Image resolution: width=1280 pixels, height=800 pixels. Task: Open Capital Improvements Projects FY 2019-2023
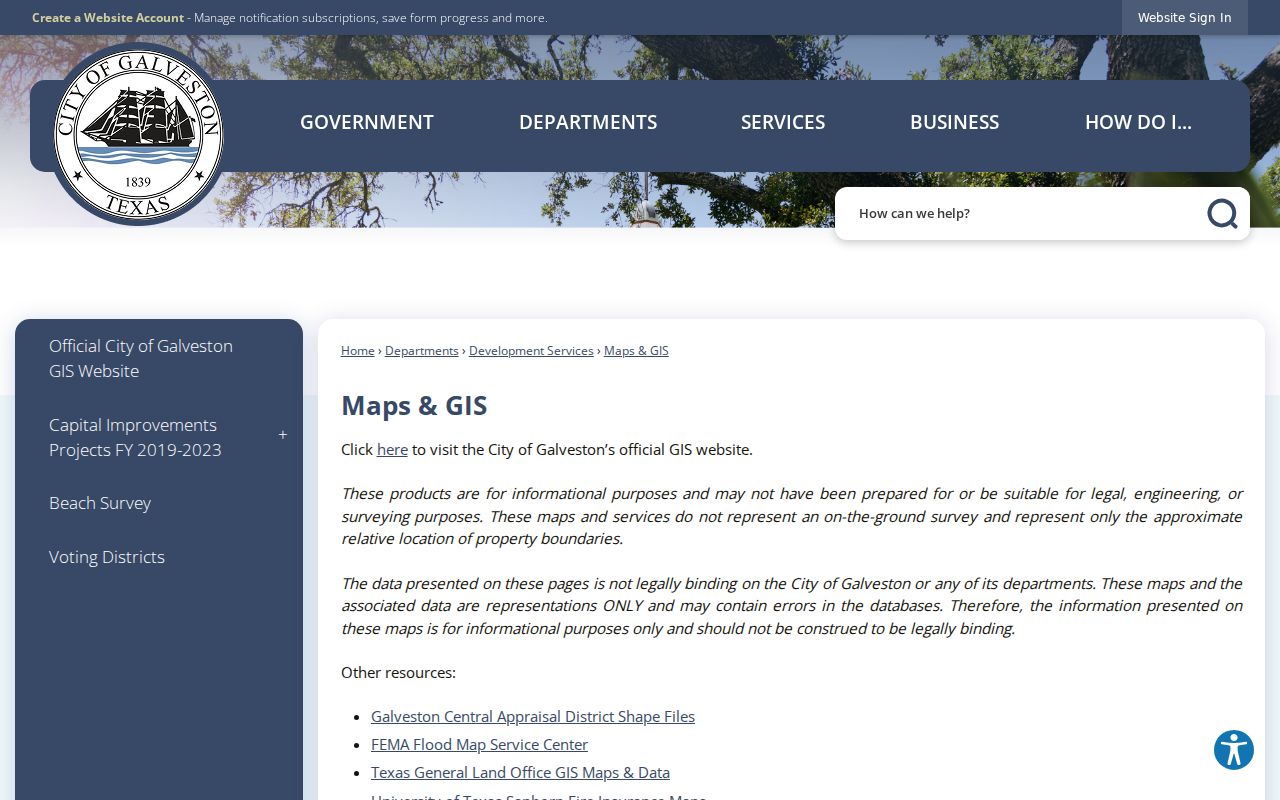point(135,437)
